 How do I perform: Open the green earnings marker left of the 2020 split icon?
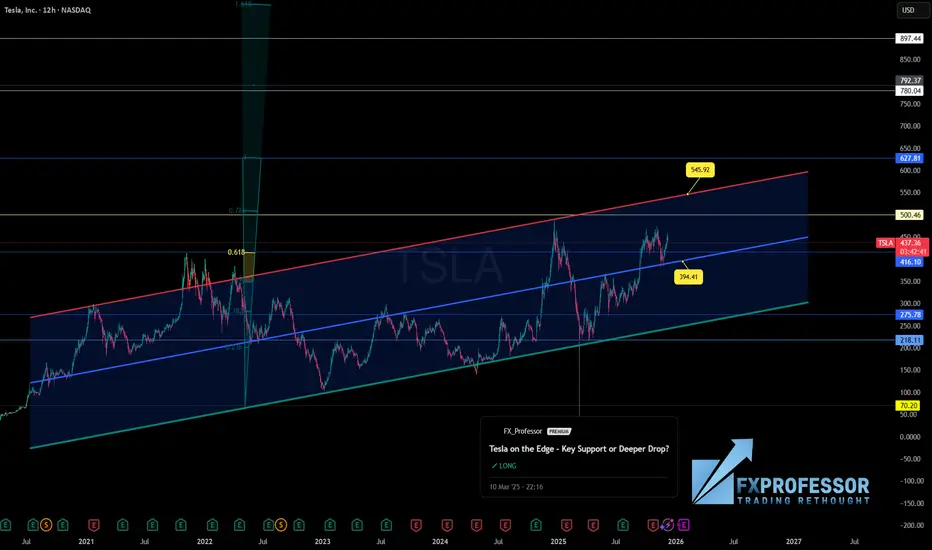tap(33, 524)
